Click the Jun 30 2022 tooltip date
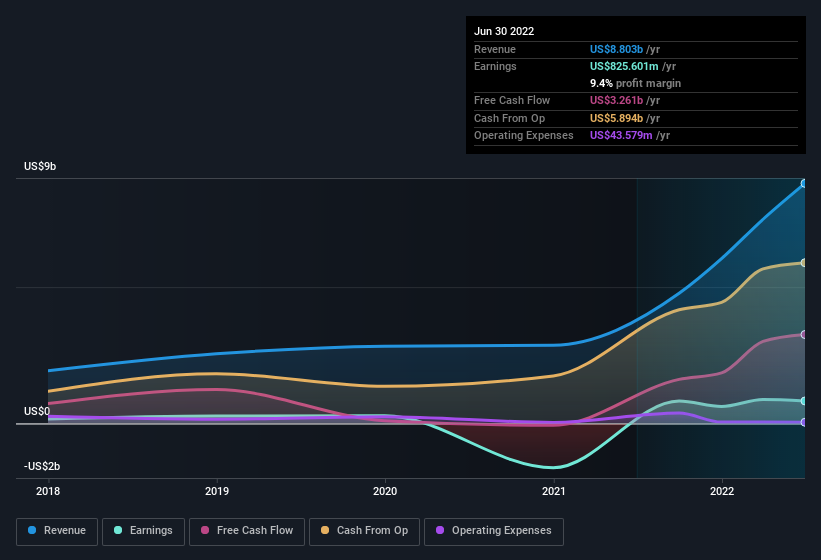 (x=504, y=31)
